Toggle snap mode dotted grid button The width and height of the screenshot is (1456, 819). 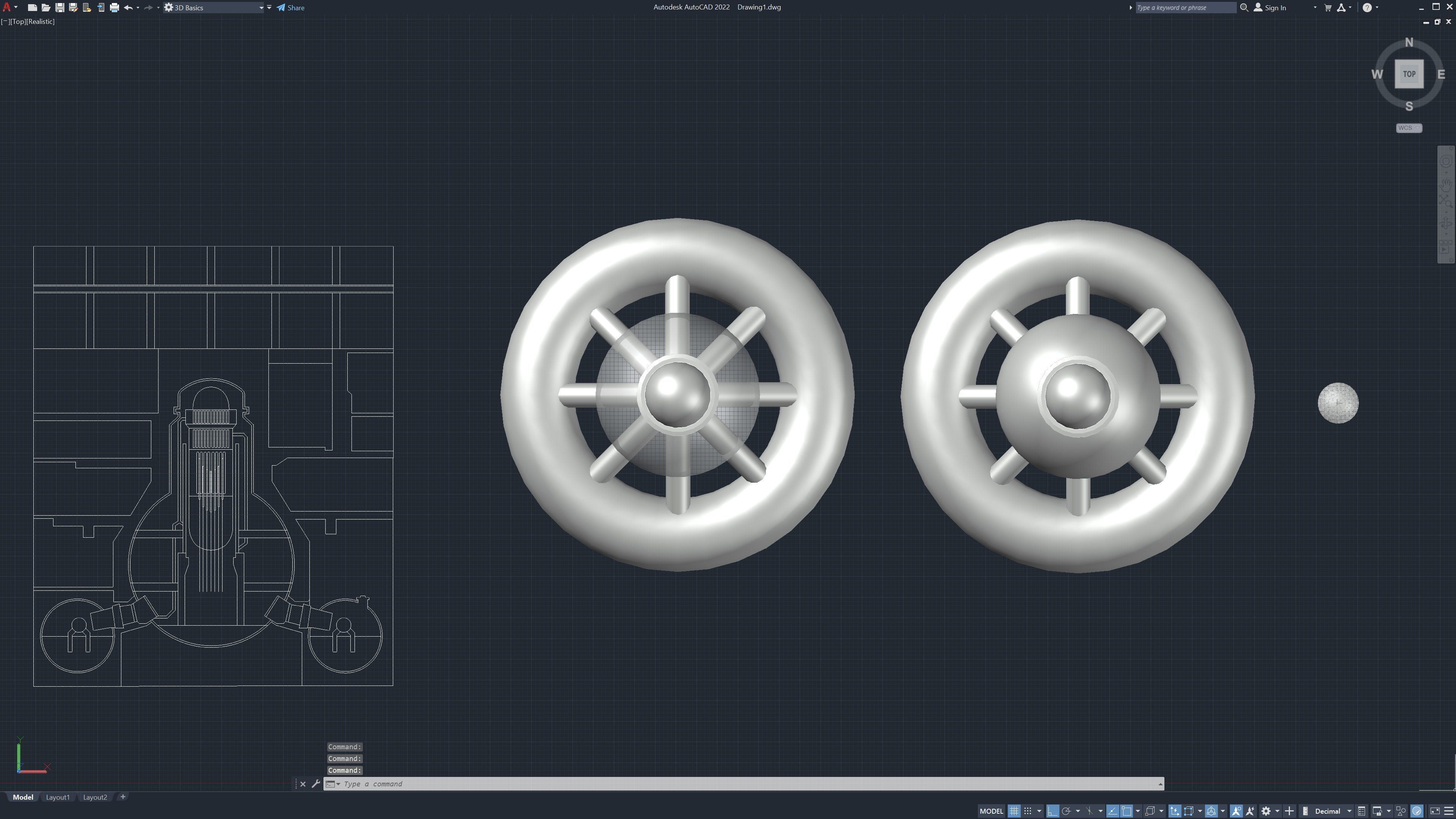pyautogui.click(x=1028, y=811)
